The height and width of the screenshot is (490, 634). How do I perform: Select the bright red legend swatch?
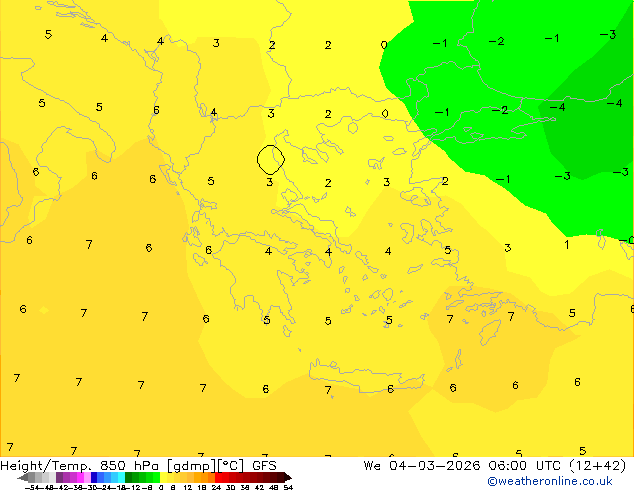click(218, 477)
